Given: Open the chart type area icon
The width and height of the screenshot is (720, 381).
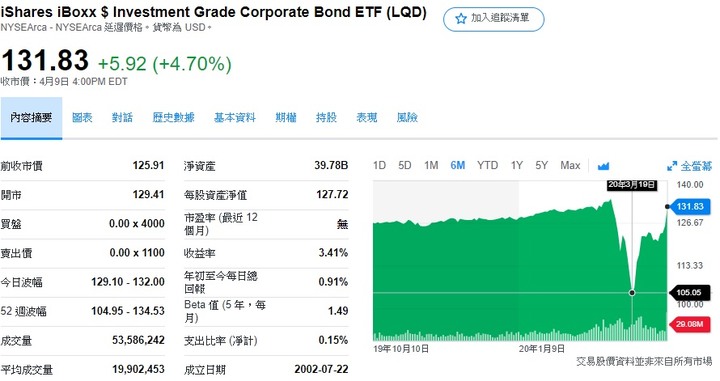Looking at the screenshot, I should pyautogui.click(x=603, y=166).
